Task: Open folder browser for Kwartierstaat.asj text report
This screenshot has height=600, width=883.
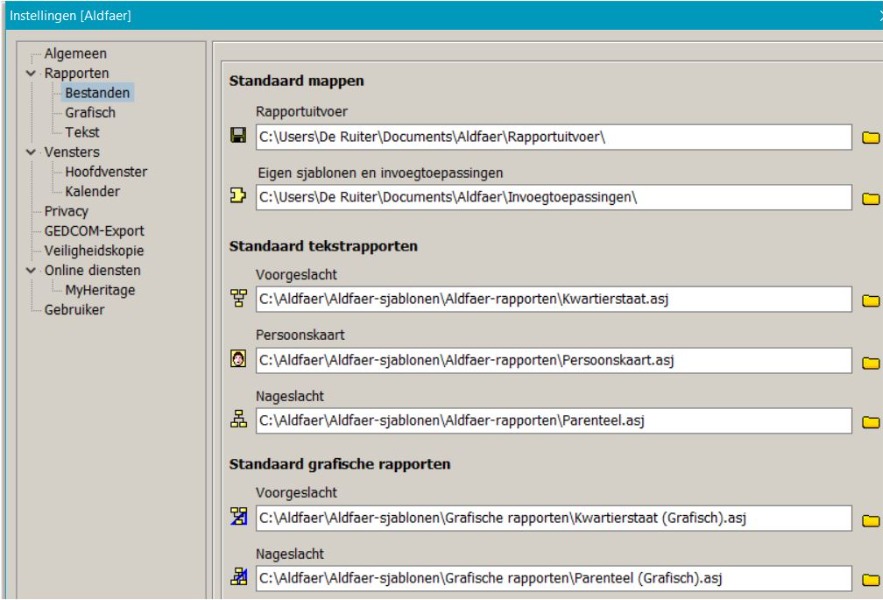Action: coord(870,299)
